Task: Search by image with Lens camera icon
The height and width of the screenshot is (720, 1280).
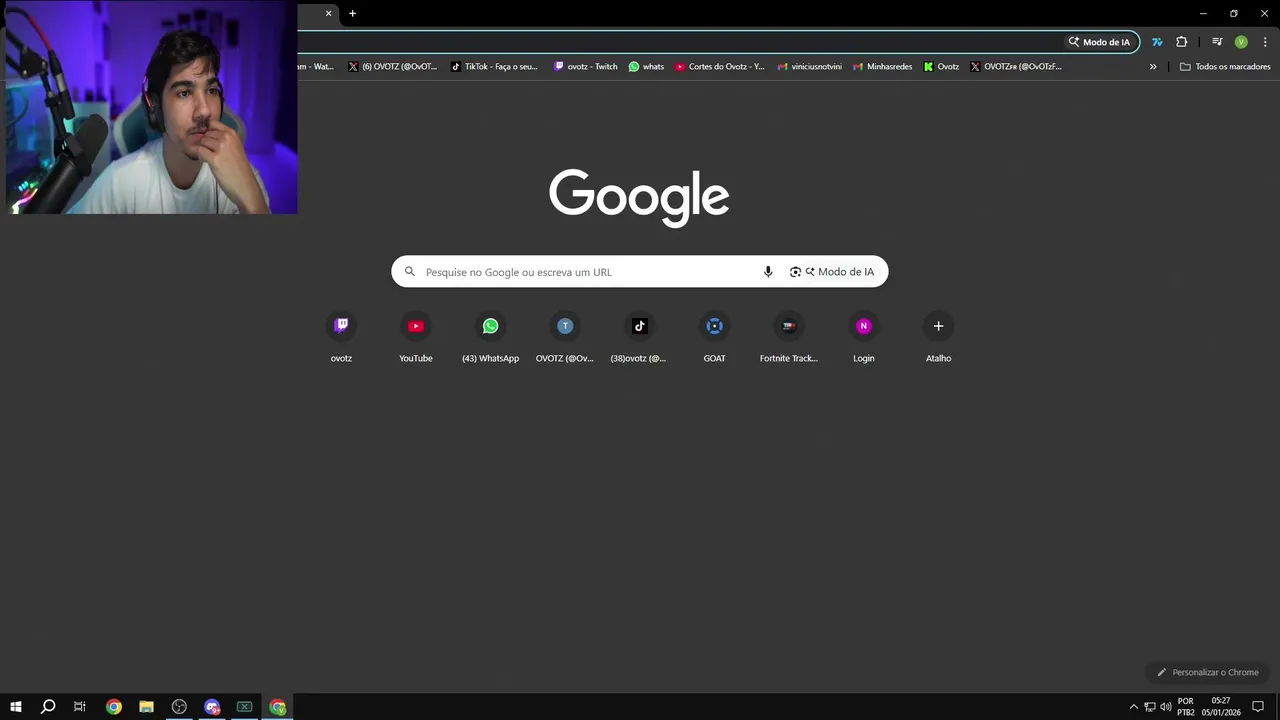Action: 795,272
